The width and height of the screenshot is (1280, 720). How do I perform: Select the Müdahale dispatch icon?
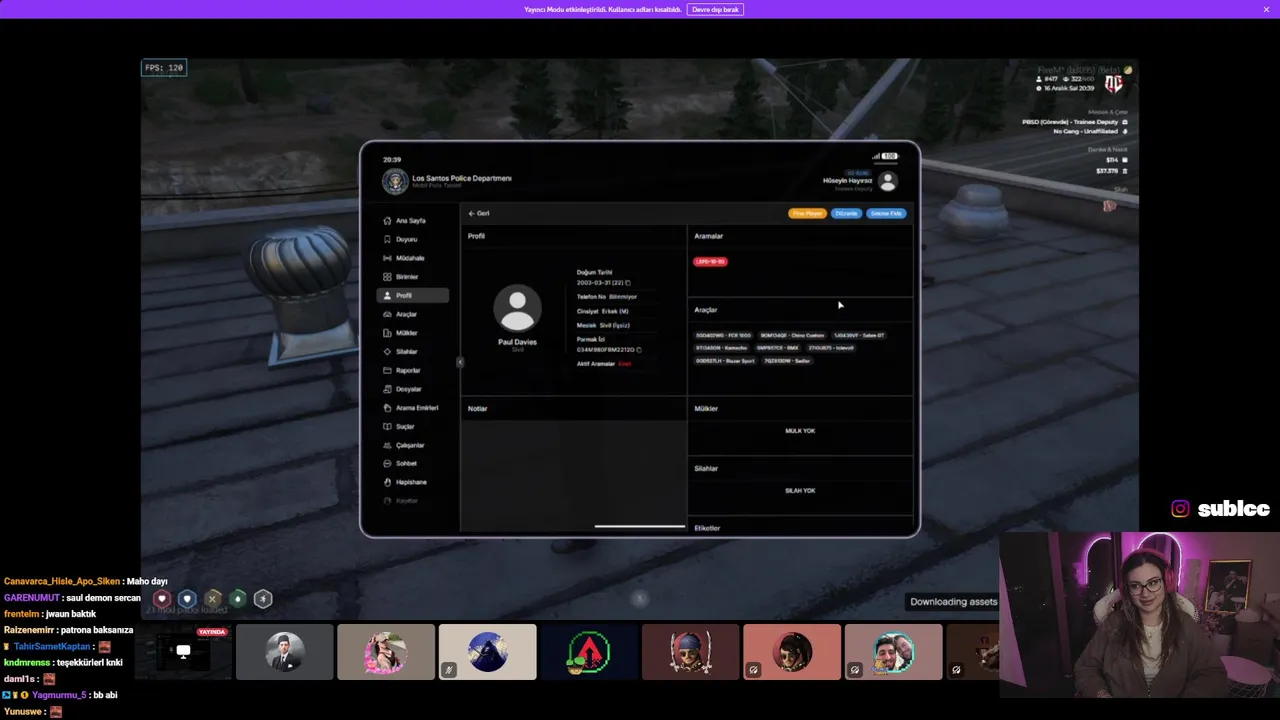(387, 258)
